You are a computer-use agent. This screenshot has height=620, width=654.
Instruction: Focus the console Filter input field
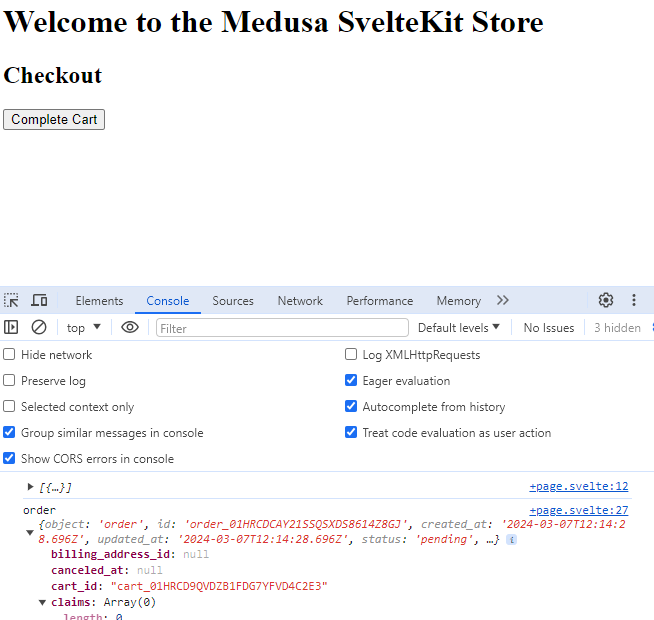click(x=282, y=328)
